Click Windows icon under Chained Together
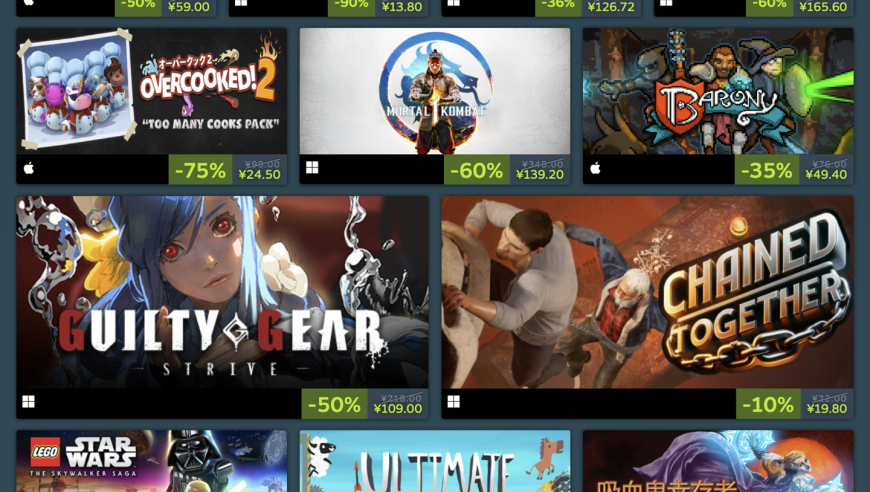870x492 pixels. click(x=453, y=402)
